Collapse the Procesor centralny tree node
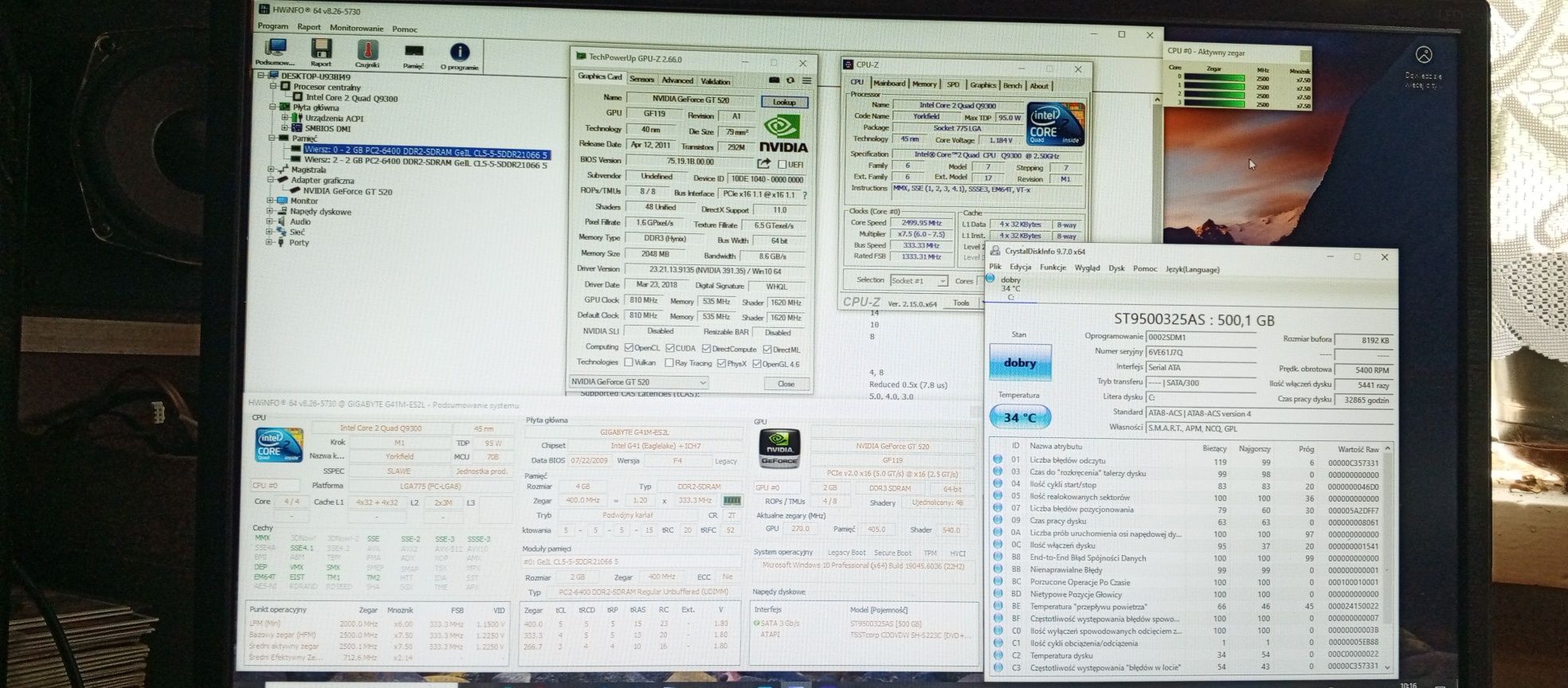This screenshot has width=1568, height=688. [273, 86]
